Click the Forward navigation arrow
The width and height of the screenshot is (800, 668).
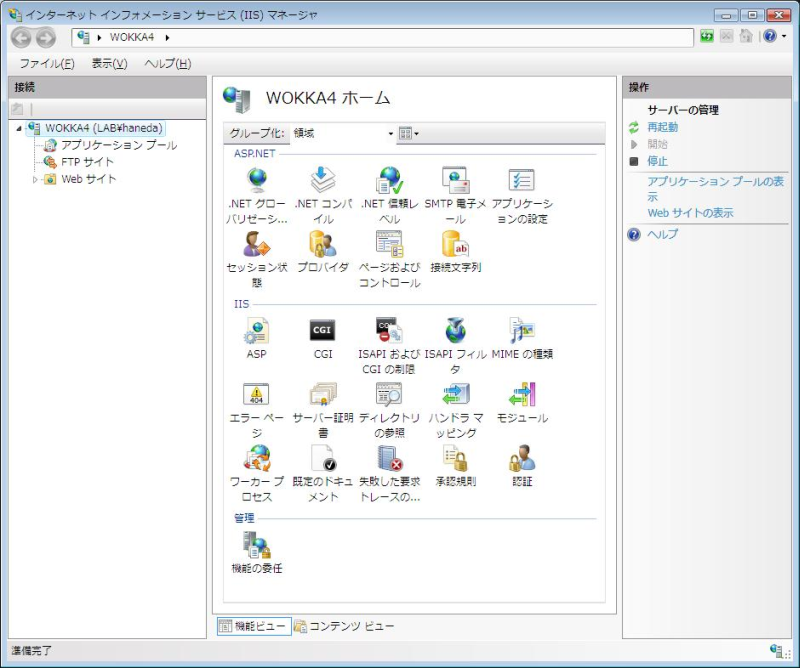tap(45, 37)
